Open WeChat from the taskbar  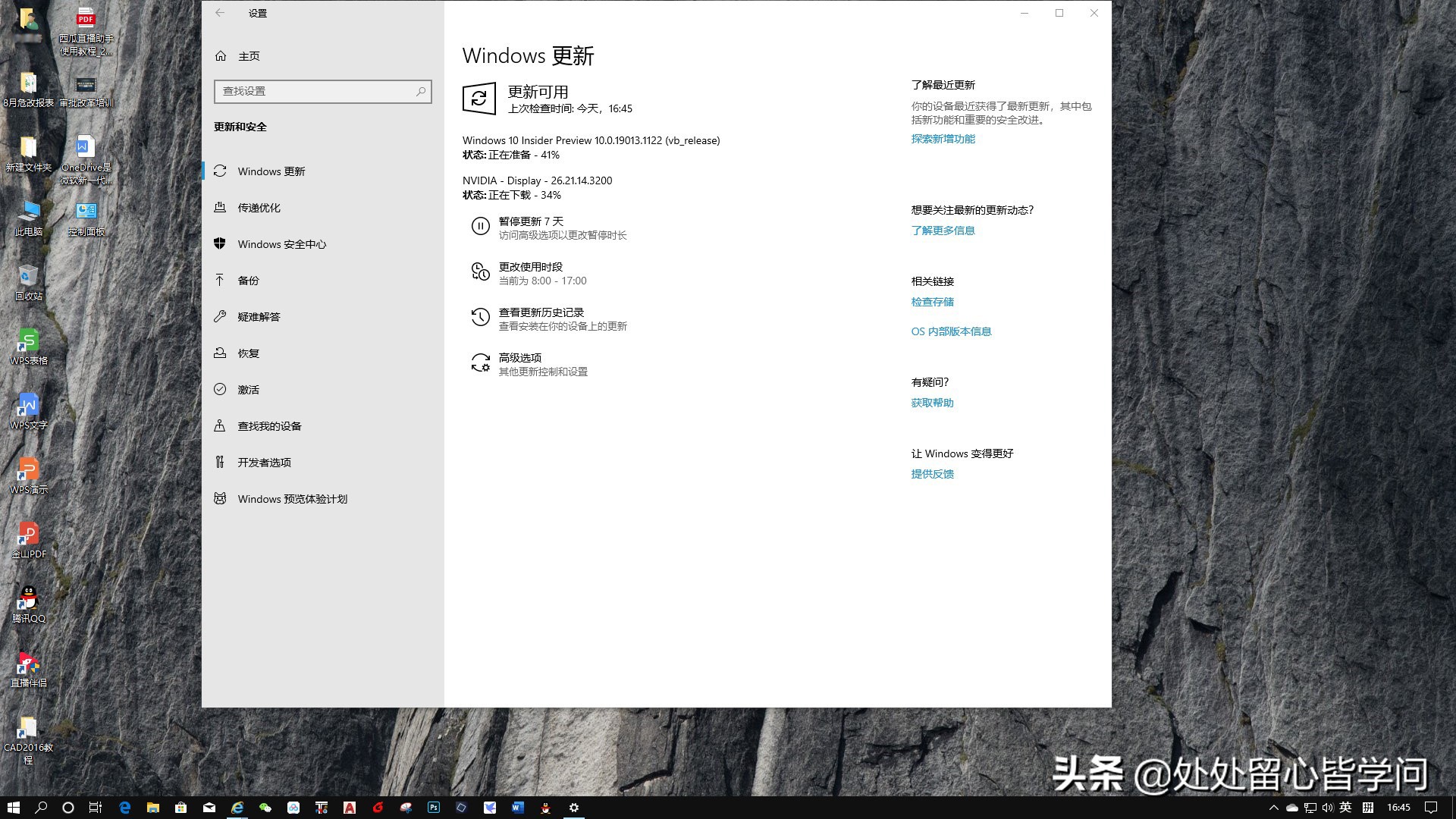tap(264, 808)
